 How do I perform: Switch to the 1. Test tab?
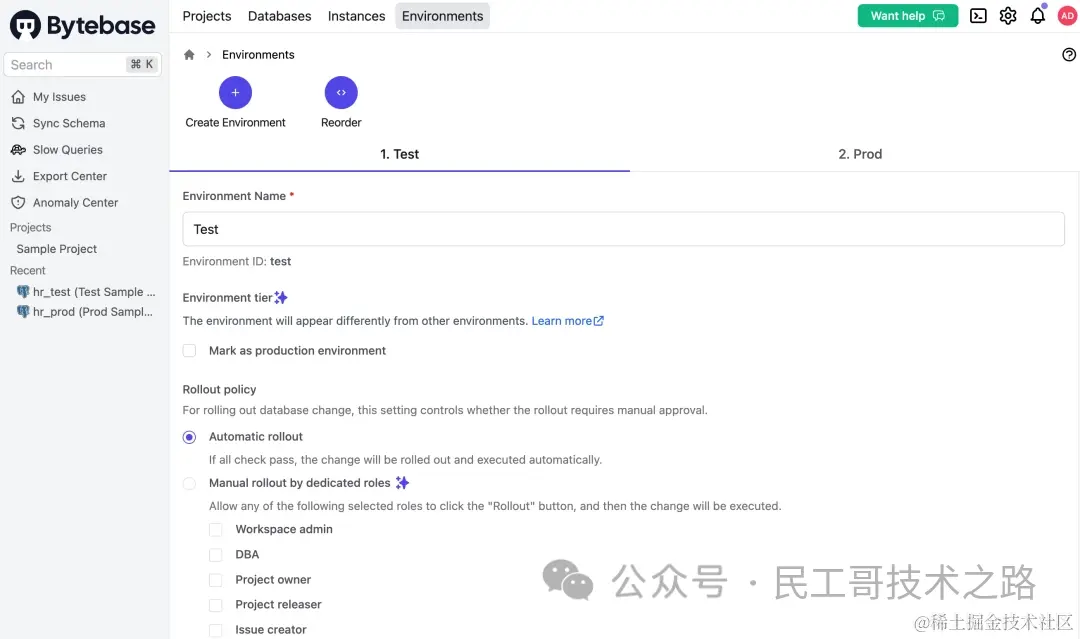(x=399, y=154)
